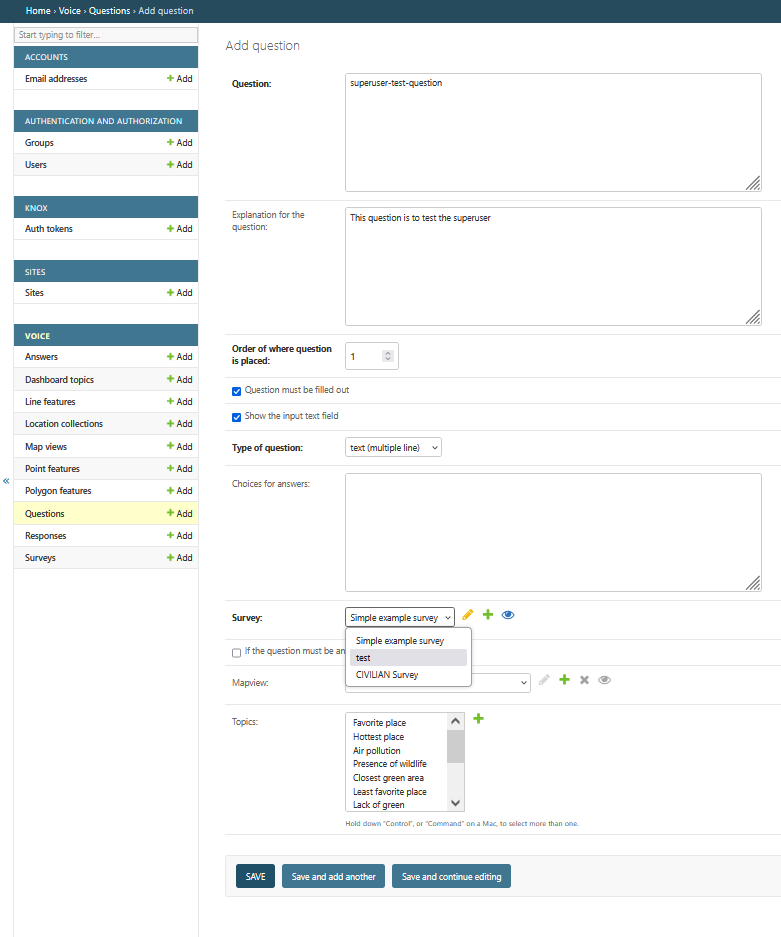The width and height of the screenshot is (781, 937).
Task: Go to Dashboard topics in sidebar
Action: (59, 380)
